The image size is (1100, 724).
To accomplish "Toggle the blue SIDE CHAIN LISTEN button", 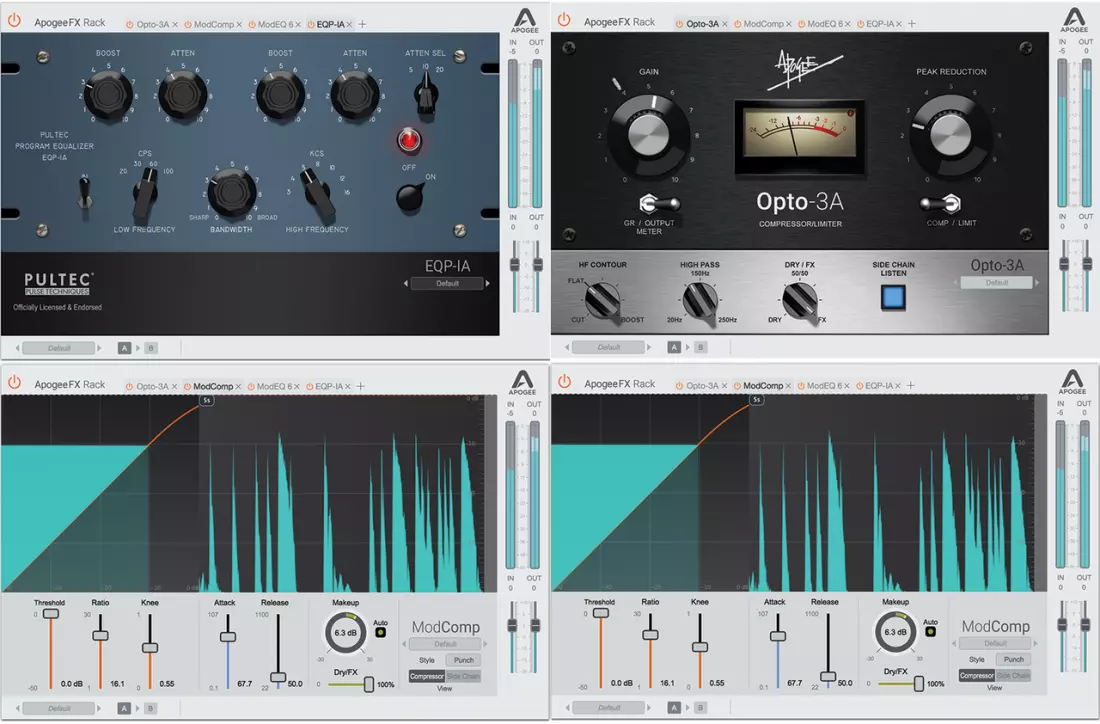I will (892, 297).
